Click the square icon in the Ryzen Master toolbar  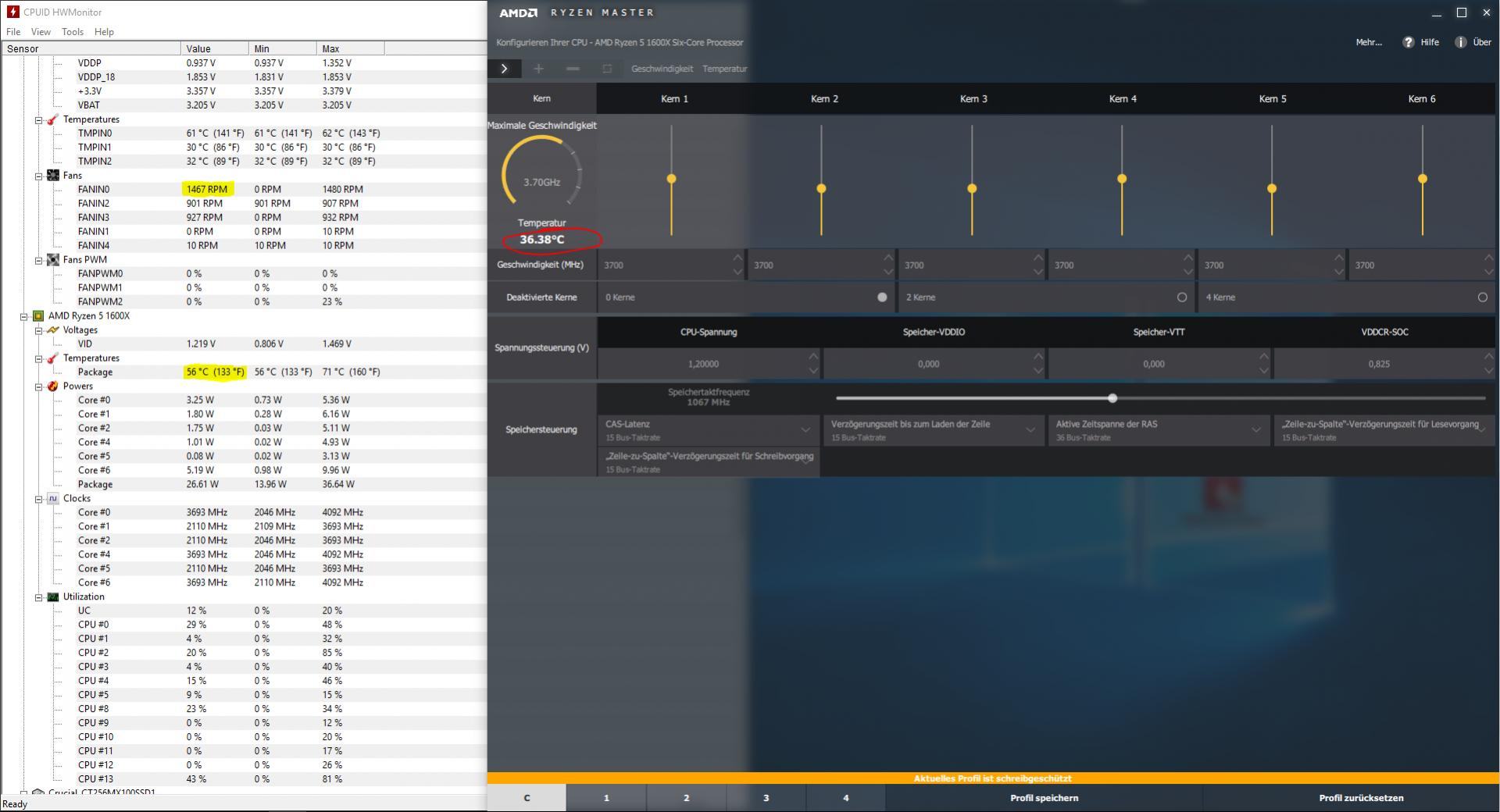point(607,69)
